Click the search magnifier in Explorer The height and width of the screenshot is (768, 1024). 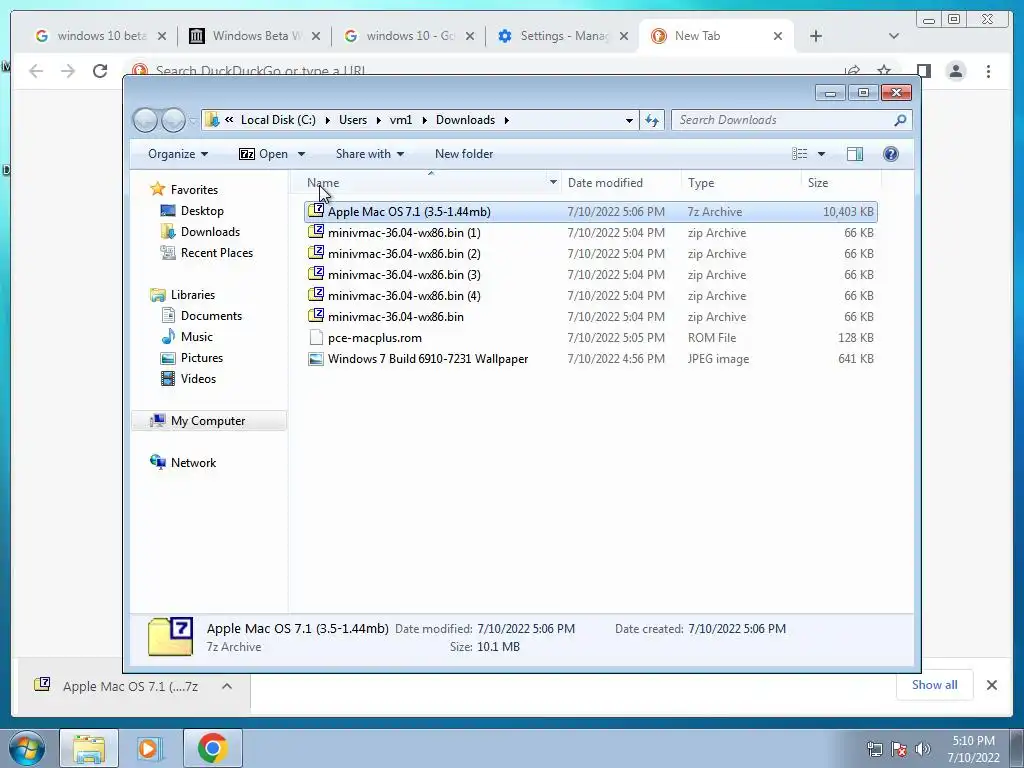tap(900, 120)
